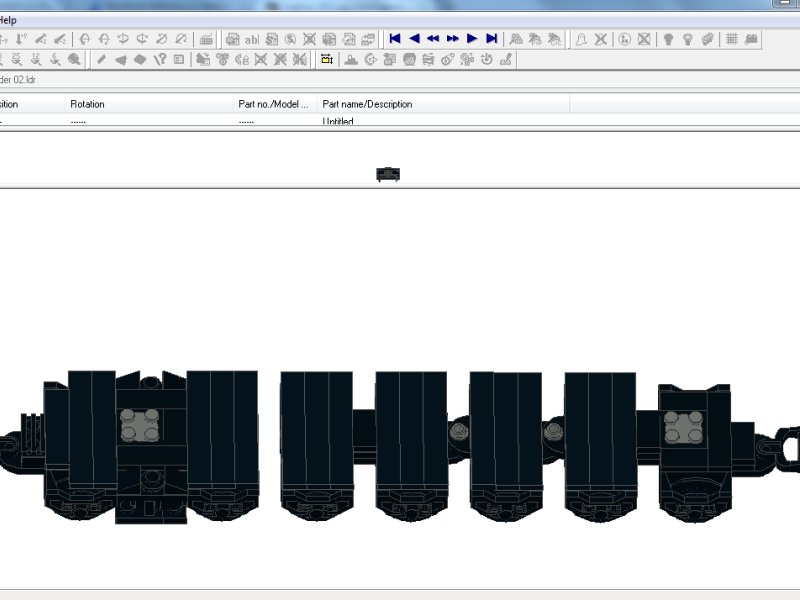Toggle the grid icon in toolbar
The width and height of the screenshot is (800, 600).
tap(732, 39)
